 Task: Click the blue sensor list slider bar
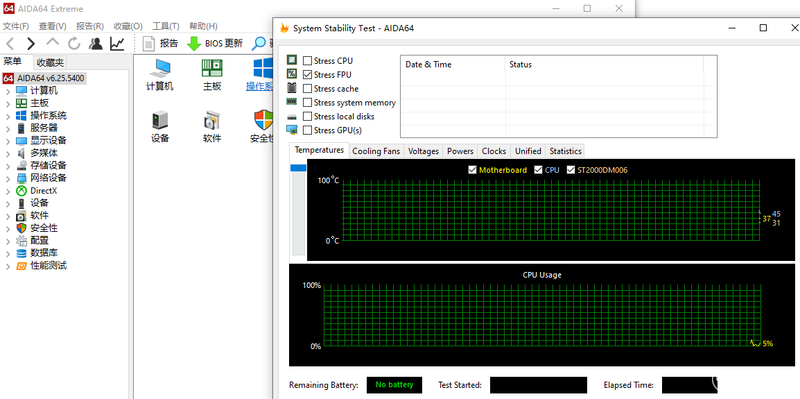pos(298,168)
